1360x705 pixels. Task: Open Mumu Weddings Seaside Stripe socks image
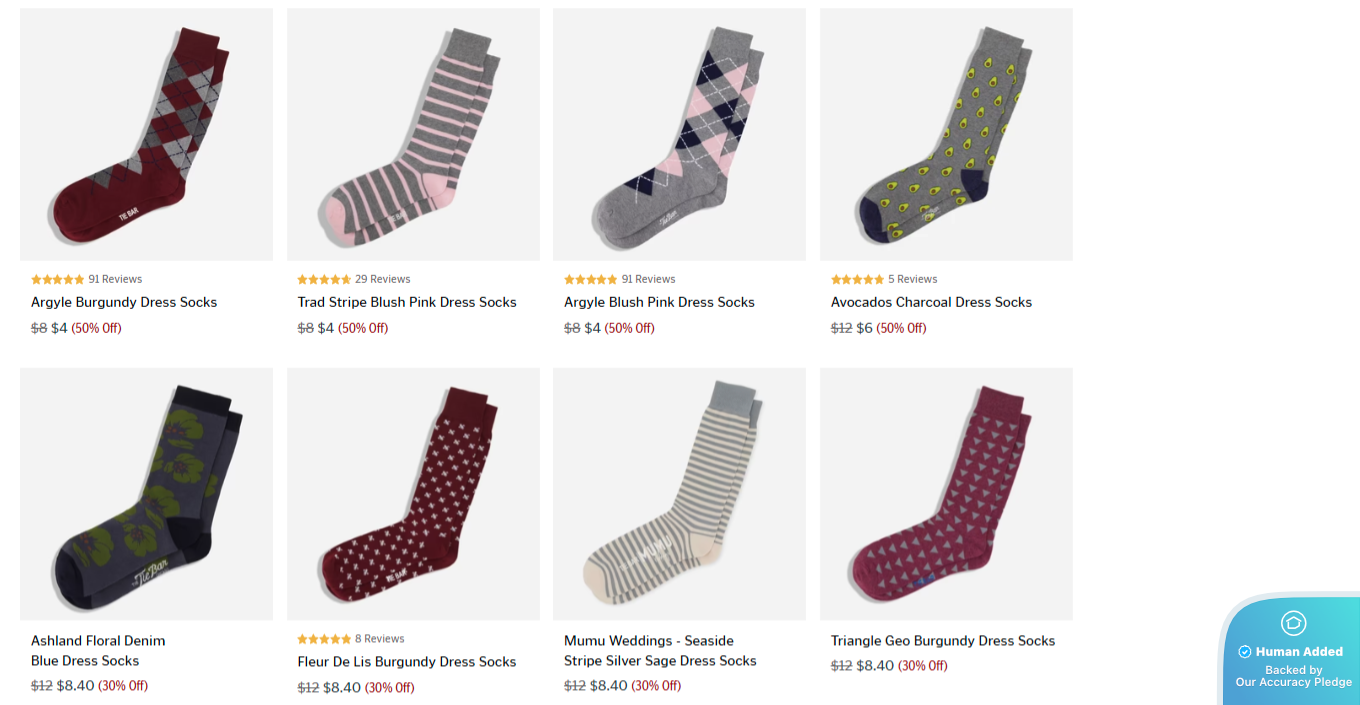pos(679,494)
